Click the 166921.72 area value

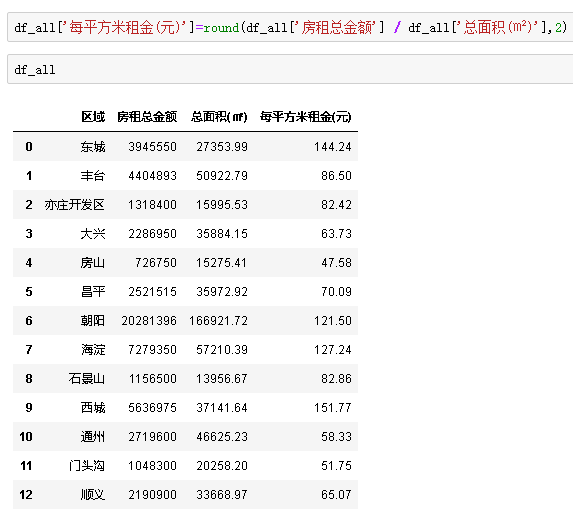pos(218,321)
